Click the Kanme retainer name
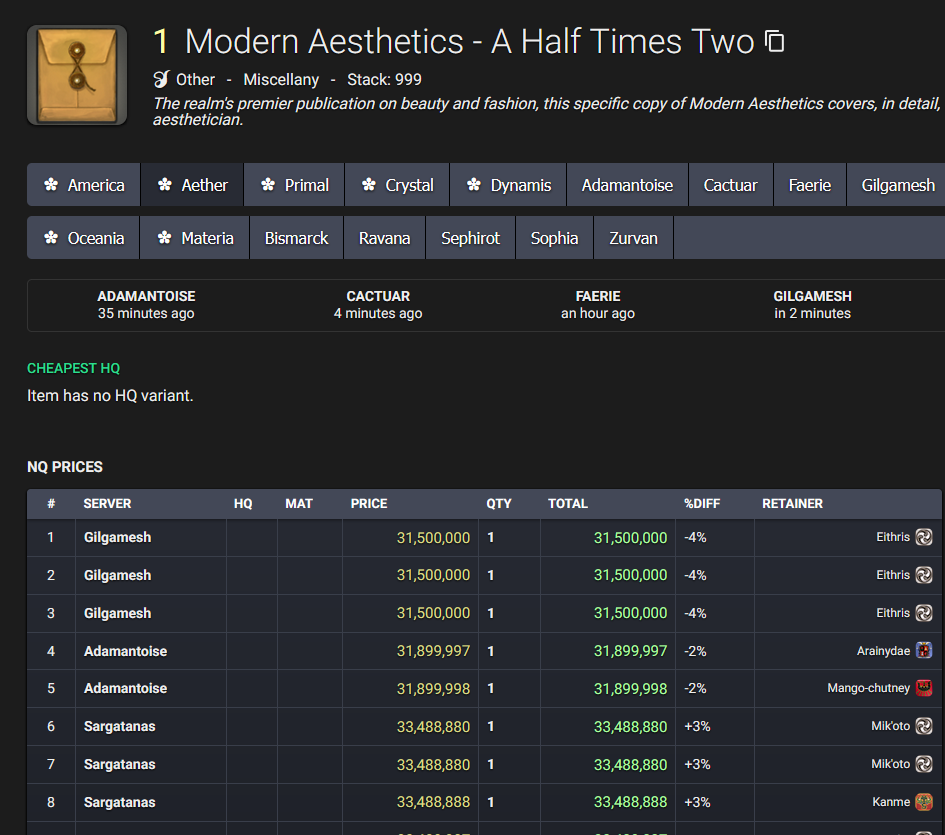945x835 pixels. (x=891, y=802)
